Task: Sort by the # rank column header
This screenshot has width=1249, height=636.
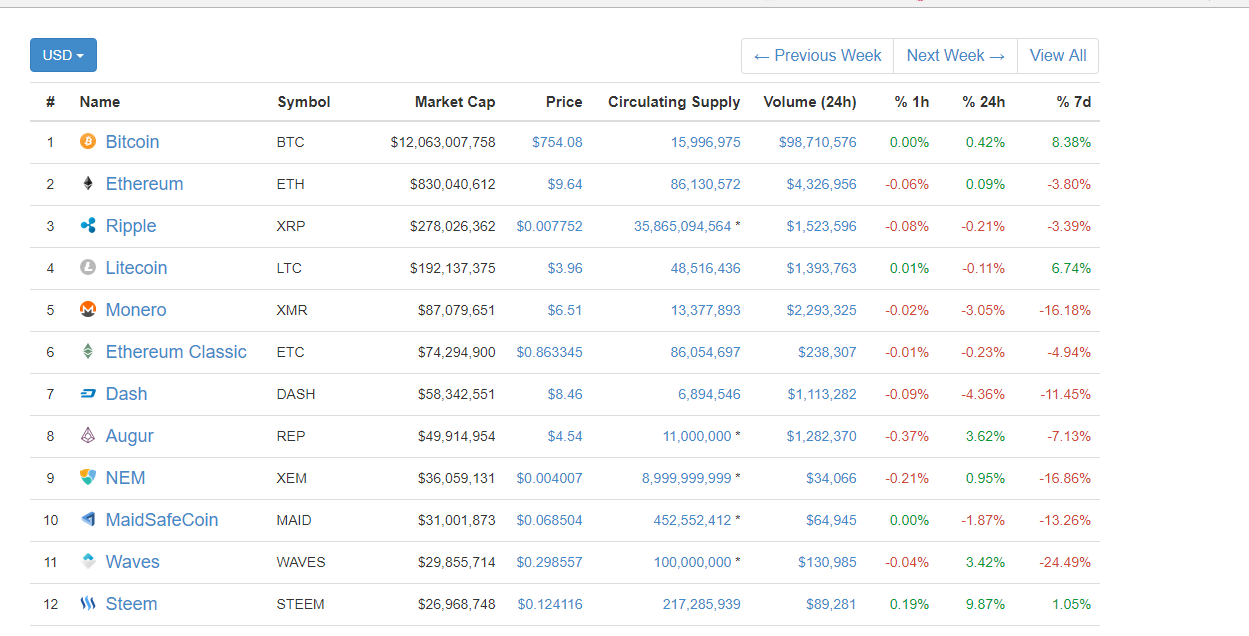Action: coord(50,102)
